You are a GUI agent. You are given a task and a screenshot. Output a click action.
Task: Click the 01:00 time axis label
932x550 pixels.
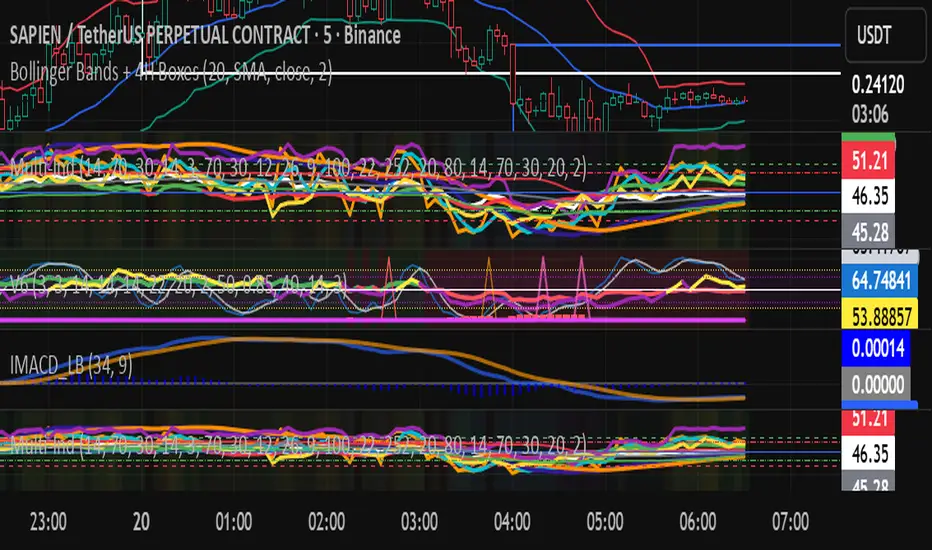pos(234,522)
